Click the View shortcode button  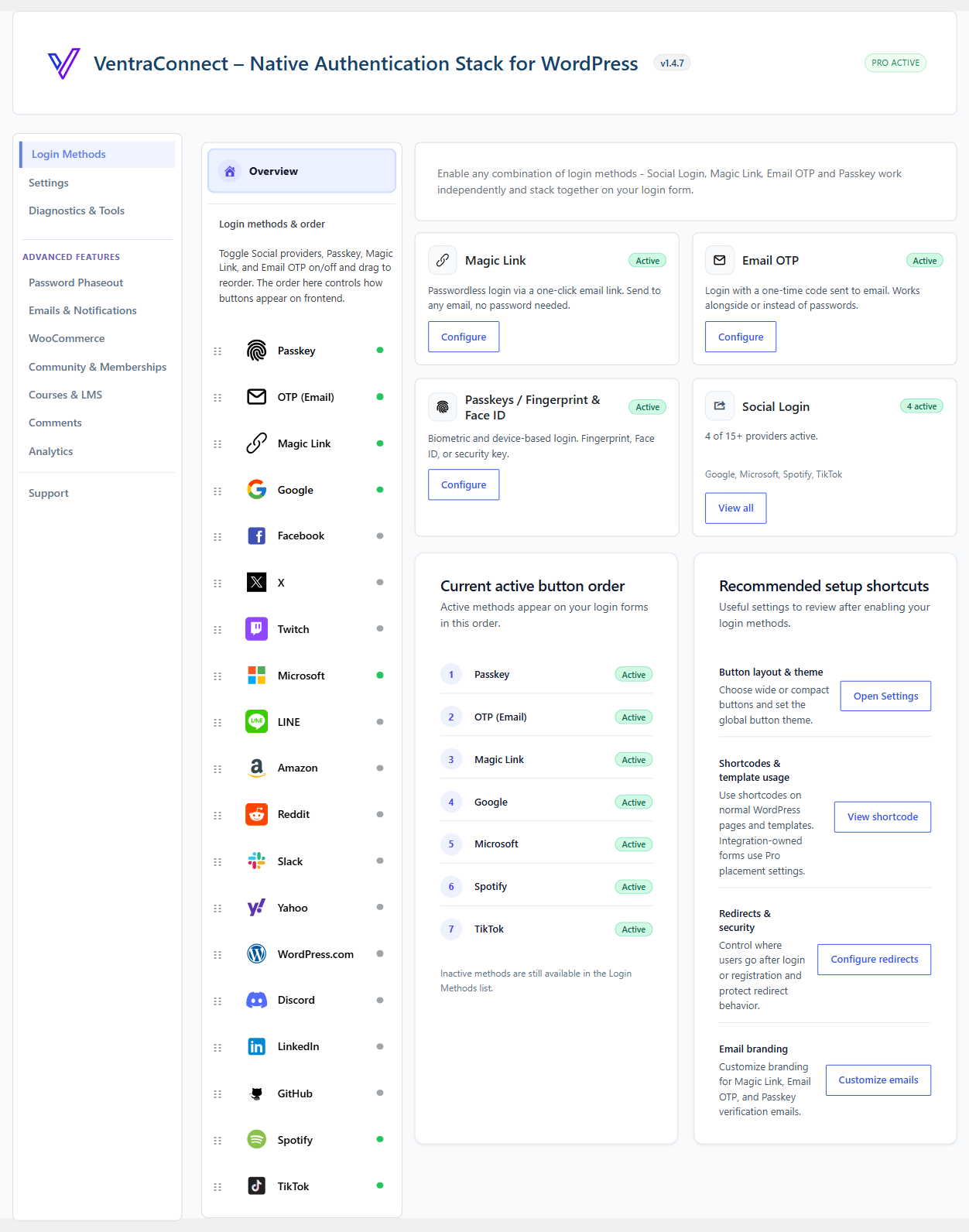tap(882, 816)
